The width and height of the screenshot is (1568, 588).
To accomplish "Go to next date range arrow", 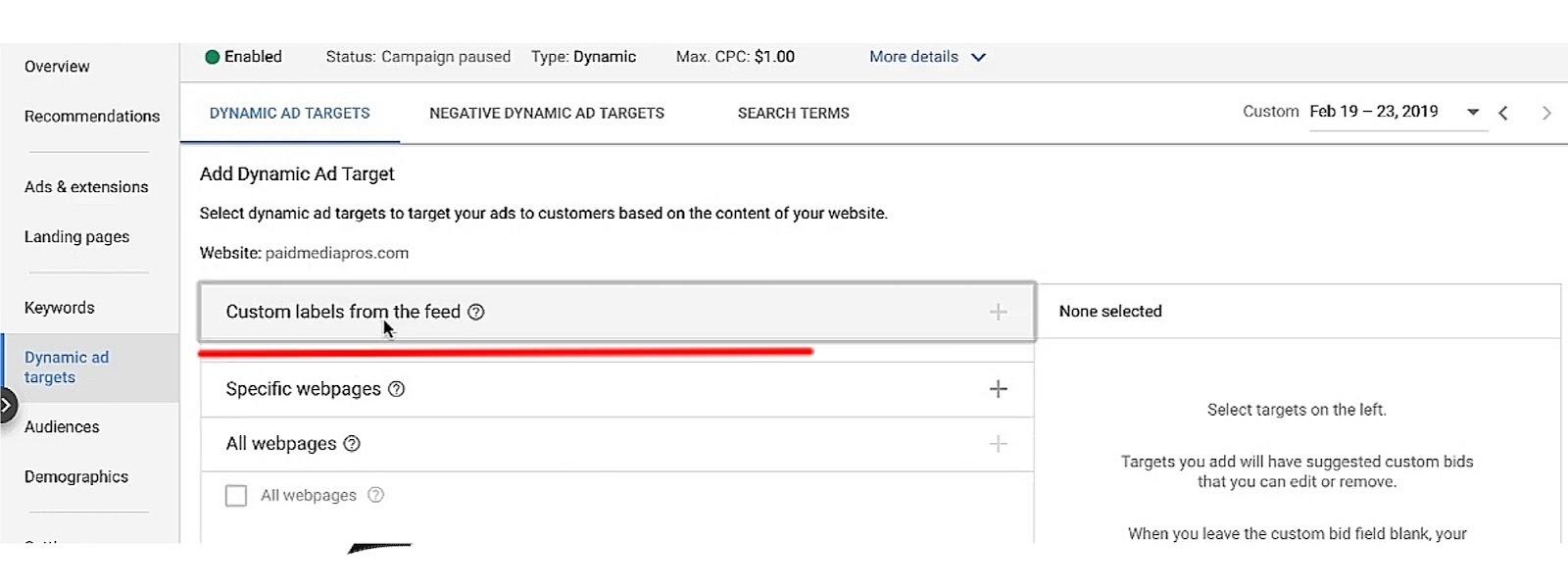I will (x=1546, y=113).
